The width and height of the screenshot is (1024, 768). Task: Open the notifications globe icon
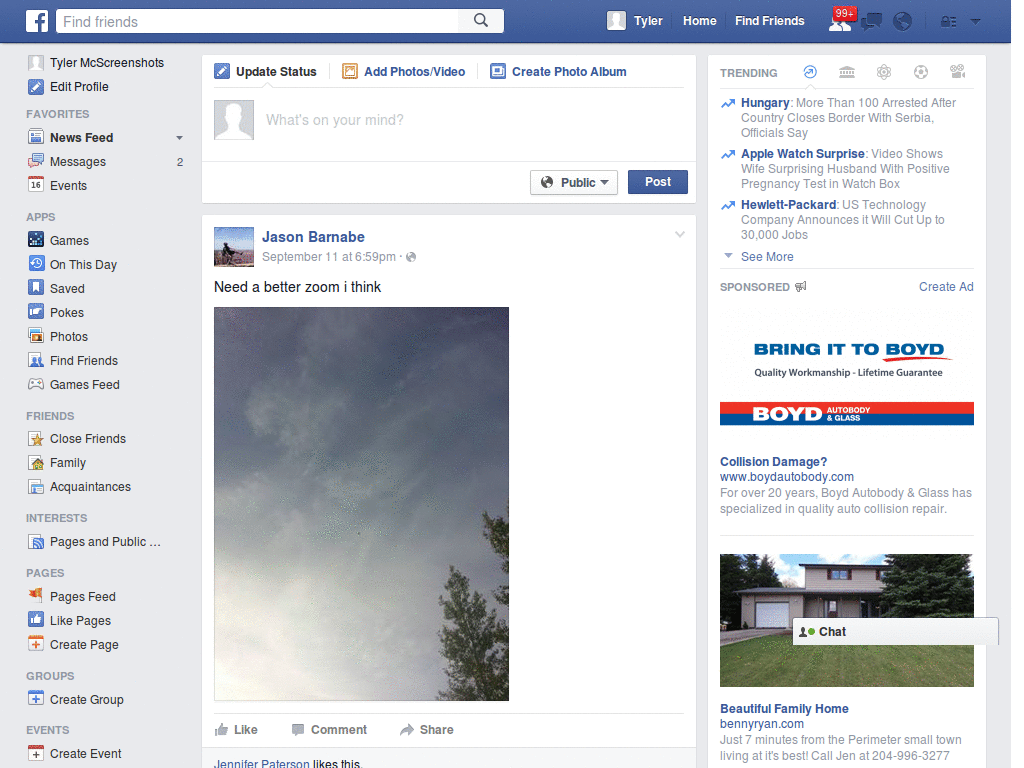[903, 22]
